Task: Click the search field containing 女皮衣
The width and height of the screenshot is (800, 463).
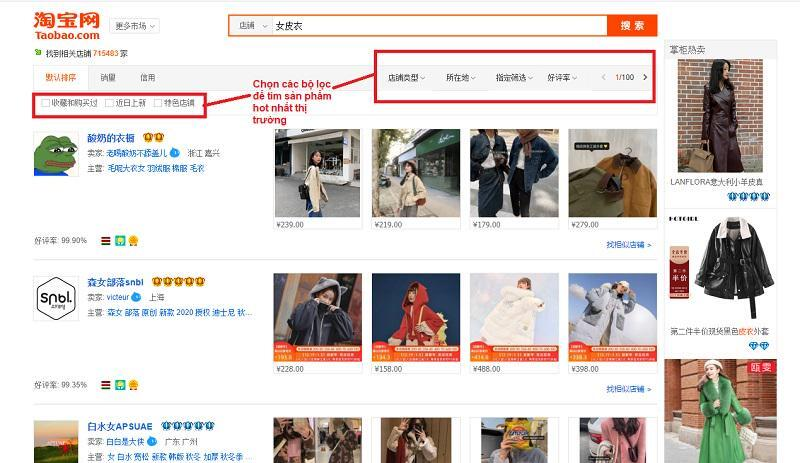Action: tap(438, 26)
